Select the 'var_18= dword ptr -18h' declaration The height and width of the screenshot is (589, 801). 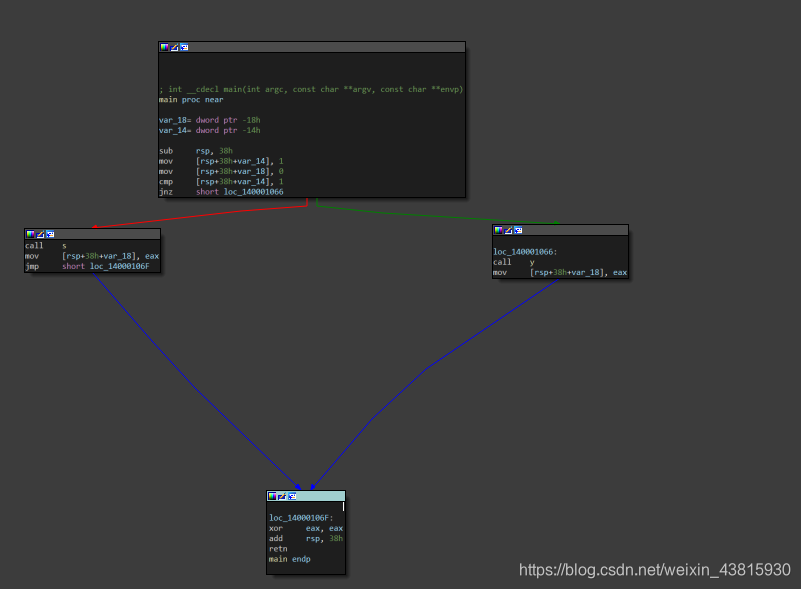pos(209,120)
